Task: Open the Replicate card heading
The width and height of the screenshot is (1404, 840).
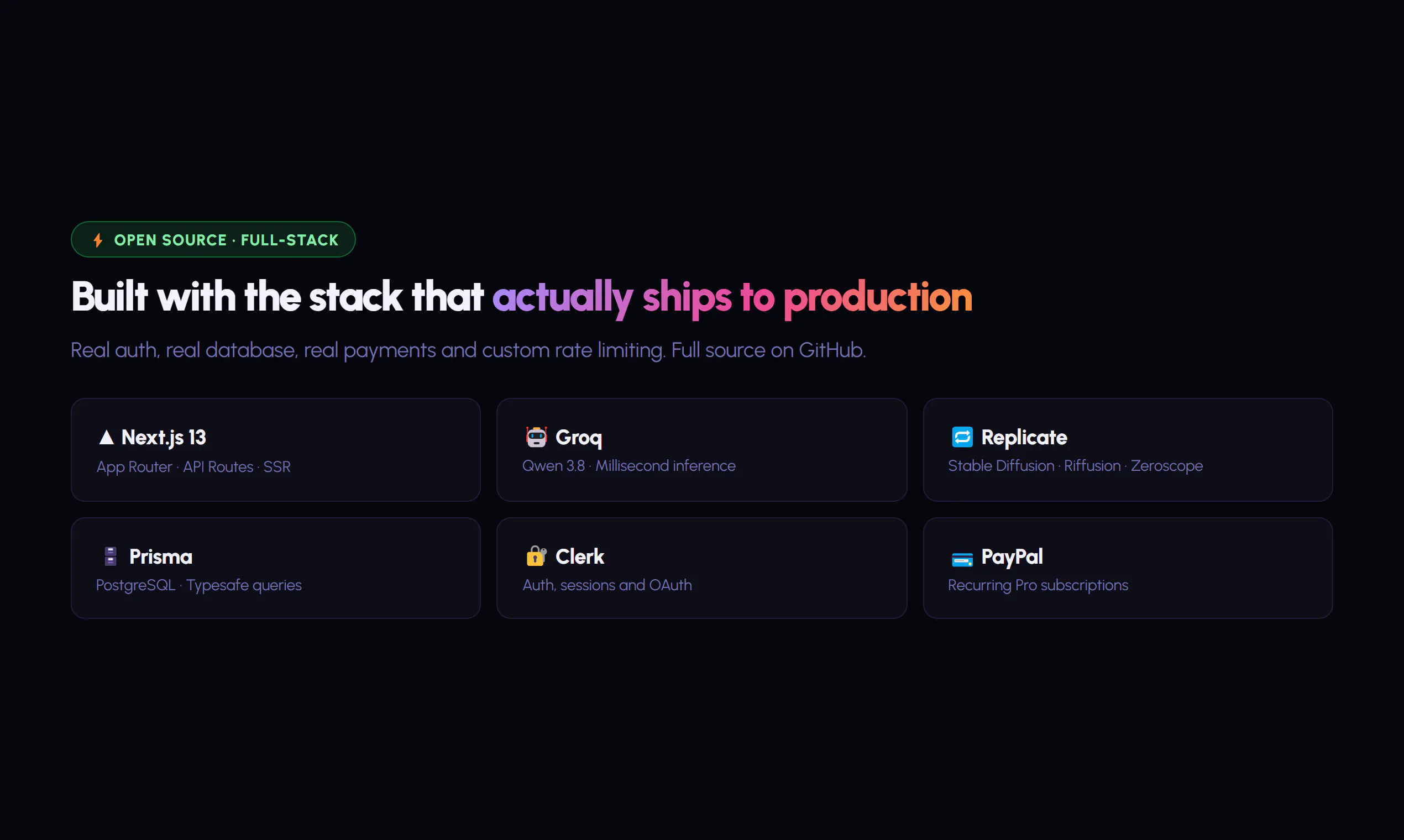Action: point(1024,437)
